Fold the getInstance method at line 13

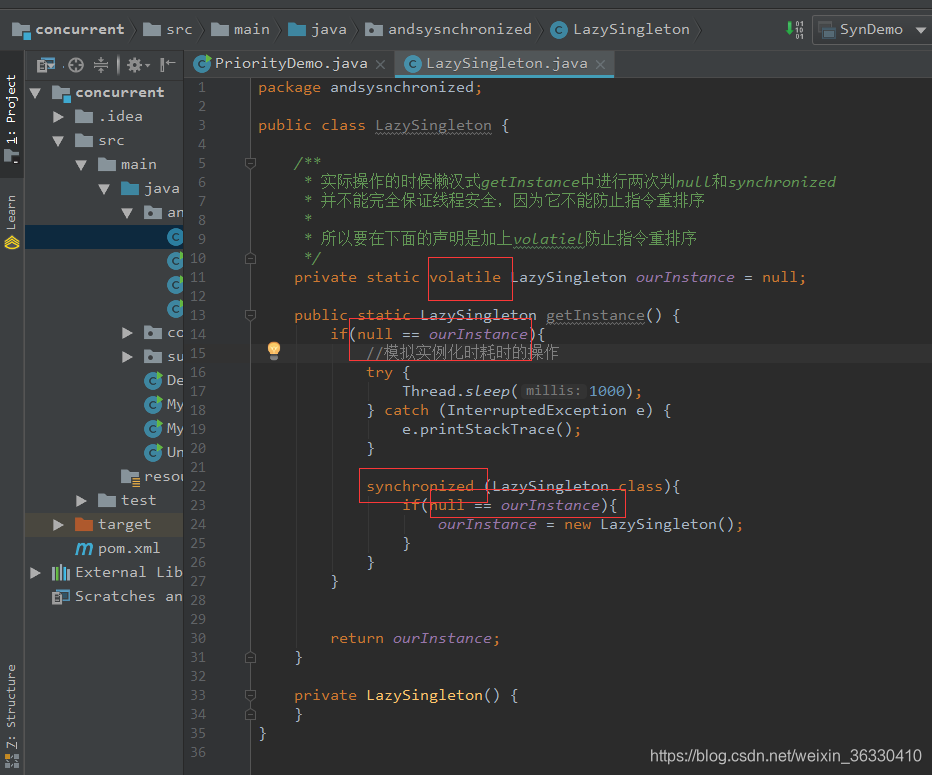pyautogui.click(x=250, y=315)
